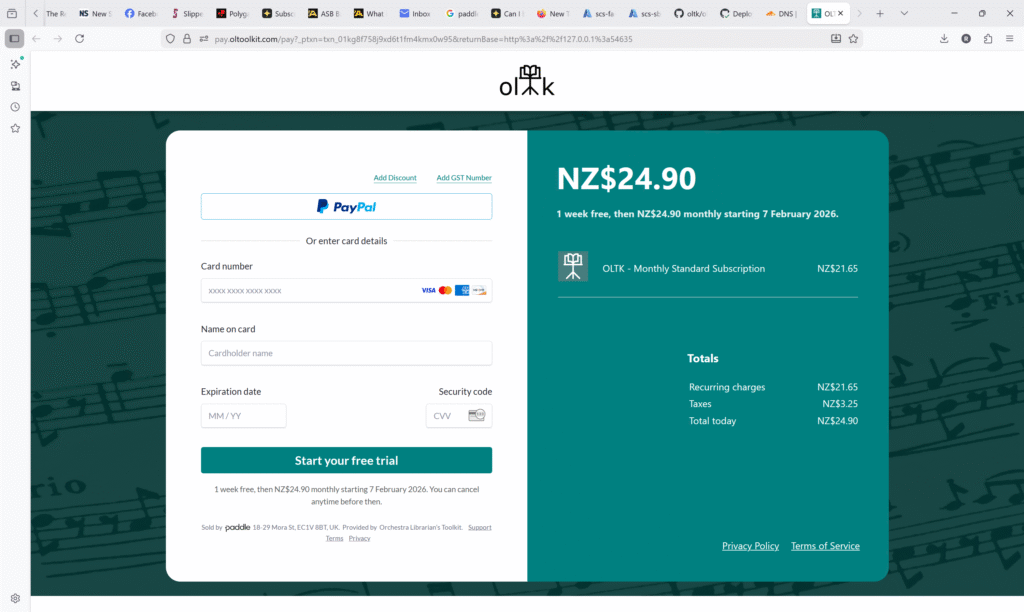
Task: Click the browser reload icon
Action: [80, 39]
